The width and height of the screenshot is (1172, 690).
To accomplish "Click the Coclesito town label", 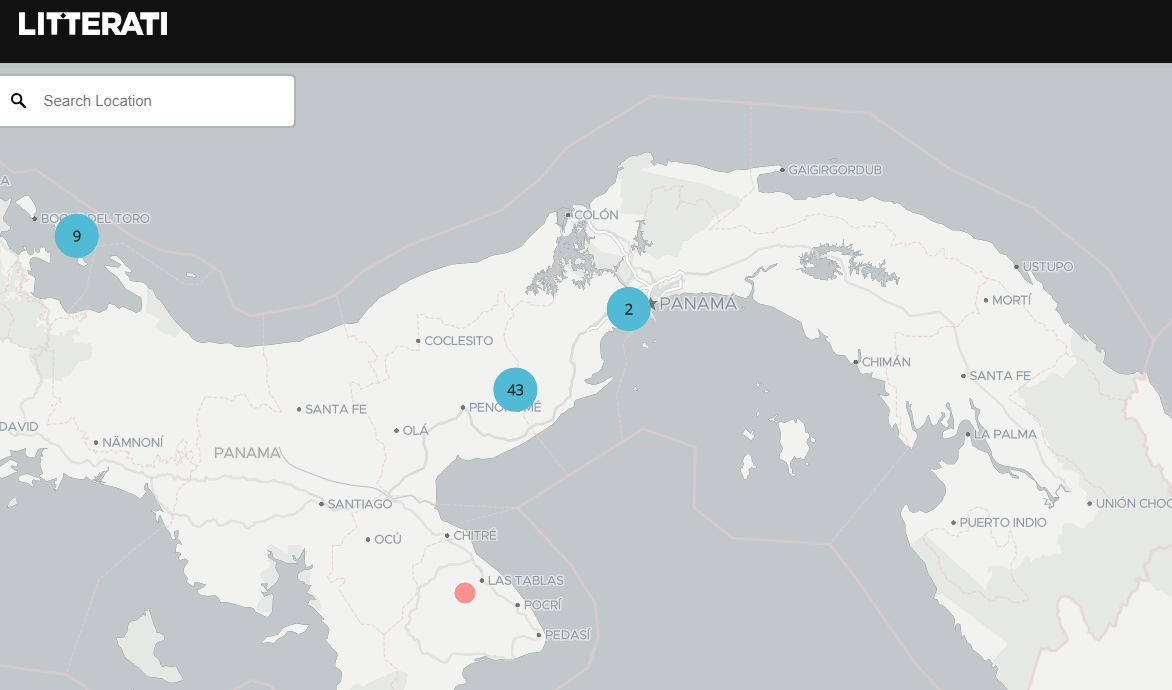I will coord(458,341).
